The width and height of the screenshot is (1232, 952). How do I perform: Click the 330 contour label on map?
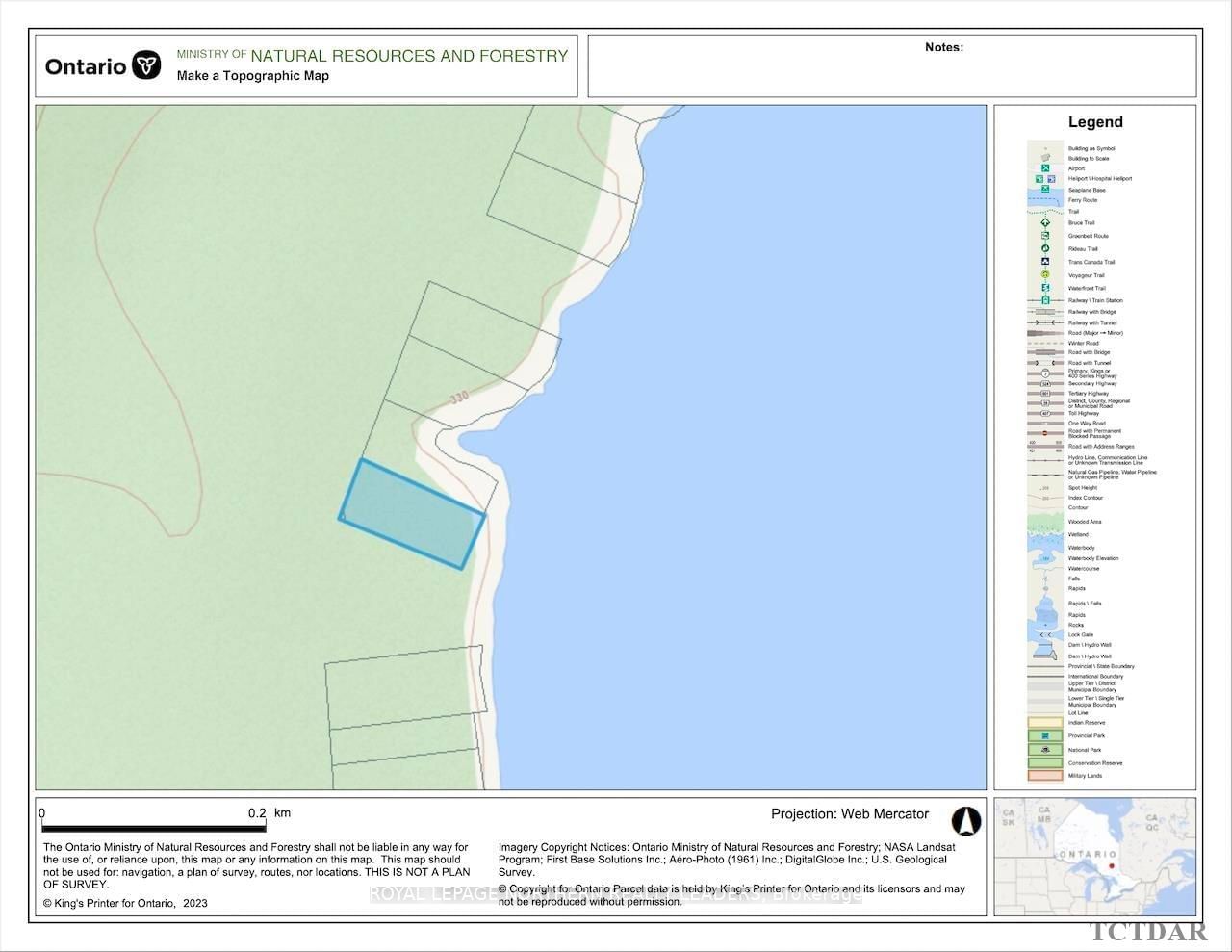pyautogui.click(x=459, y=397)
